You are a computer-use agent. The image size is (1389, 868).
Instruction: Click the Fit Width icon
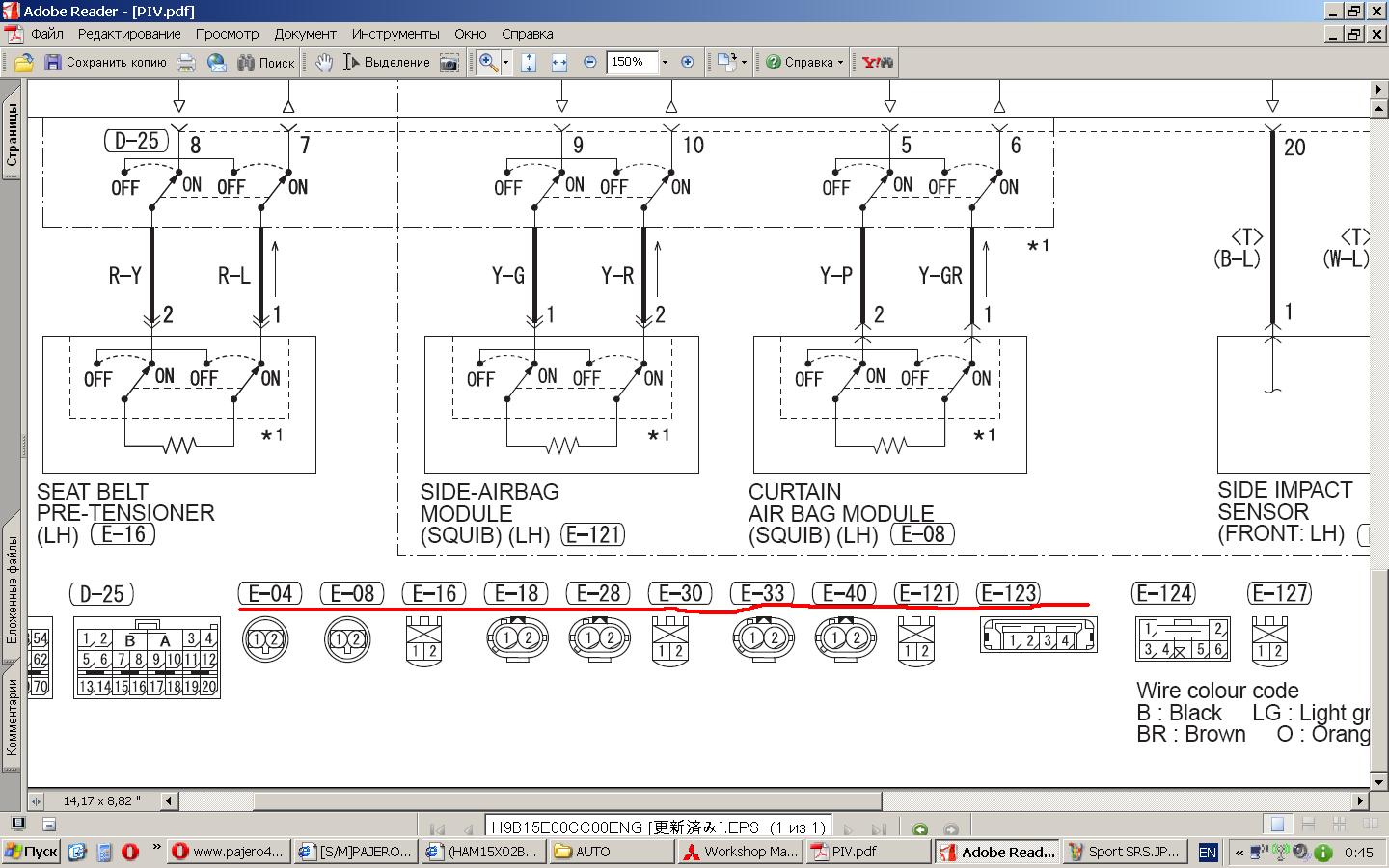pyautogui.click(x=559, y=63)
